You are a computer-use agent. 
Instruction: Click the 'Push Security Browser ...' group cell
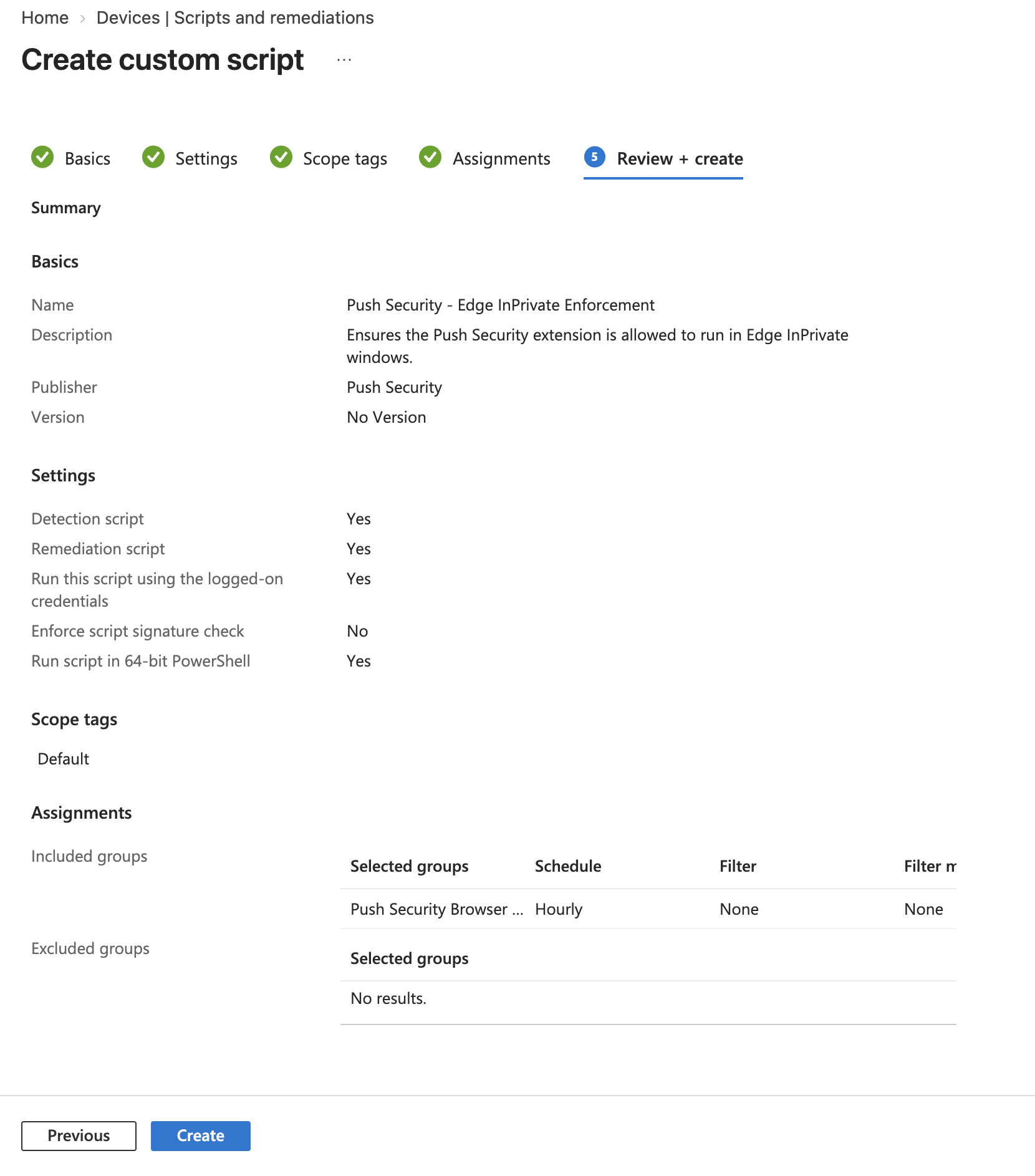click(437, 909)
